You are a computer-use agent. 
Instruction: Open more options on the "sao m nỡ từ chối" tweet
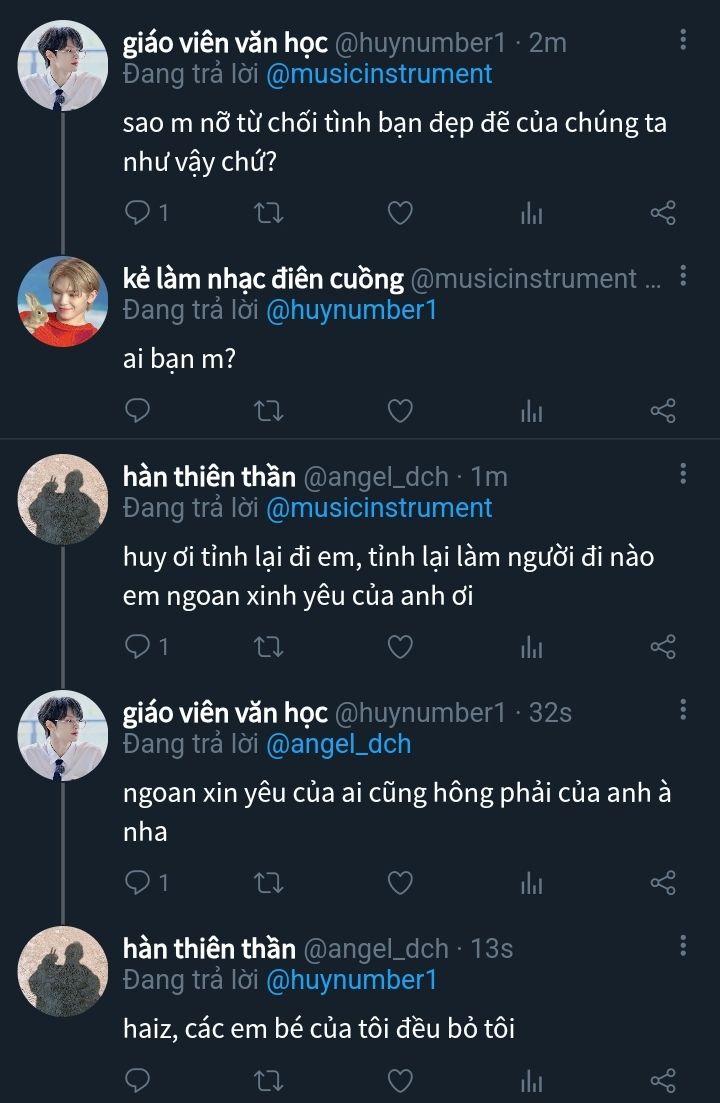(683, 40)
